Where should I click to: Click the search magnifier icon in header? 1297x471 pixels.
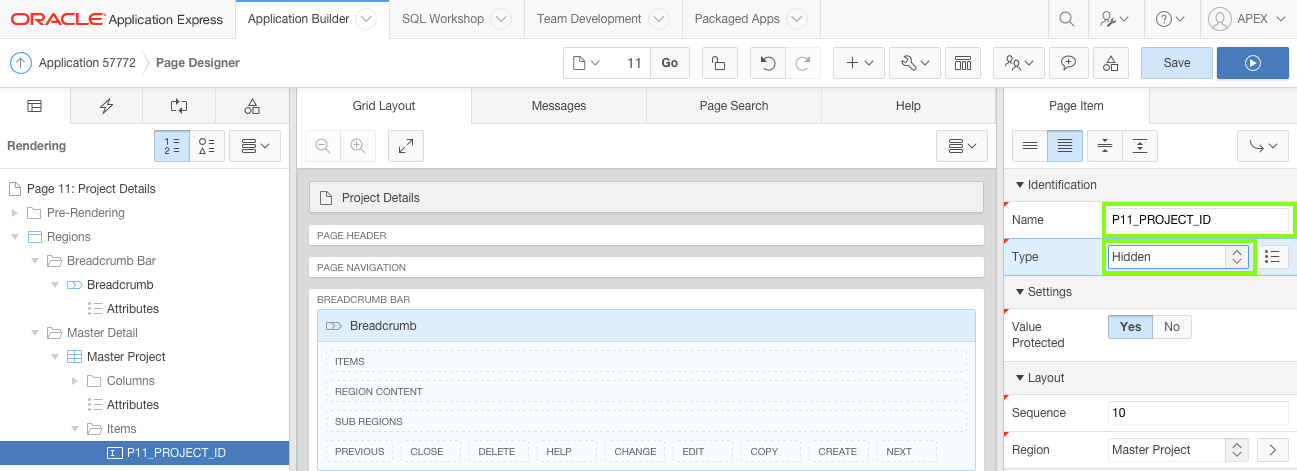click(1067, 19)
